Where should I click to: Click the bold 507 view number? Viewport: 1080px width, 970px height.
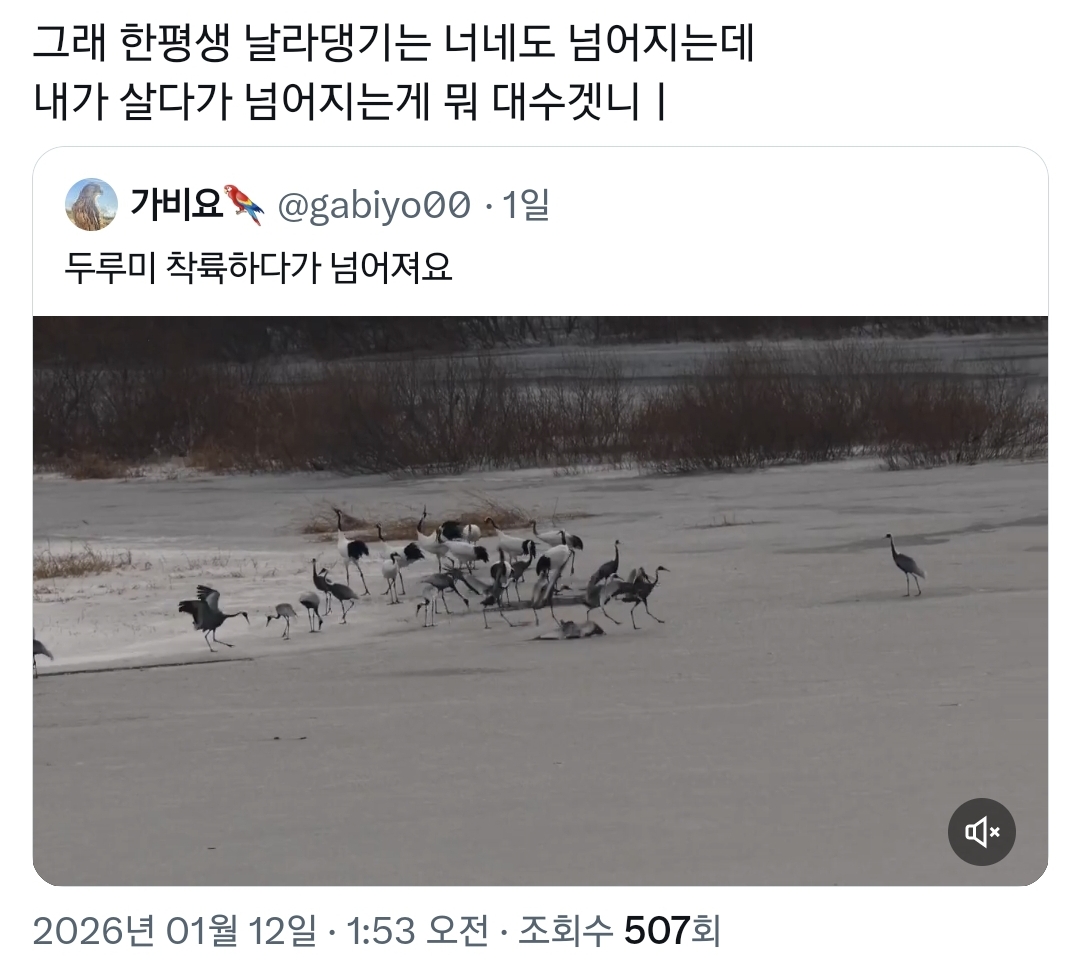(657, 931)
